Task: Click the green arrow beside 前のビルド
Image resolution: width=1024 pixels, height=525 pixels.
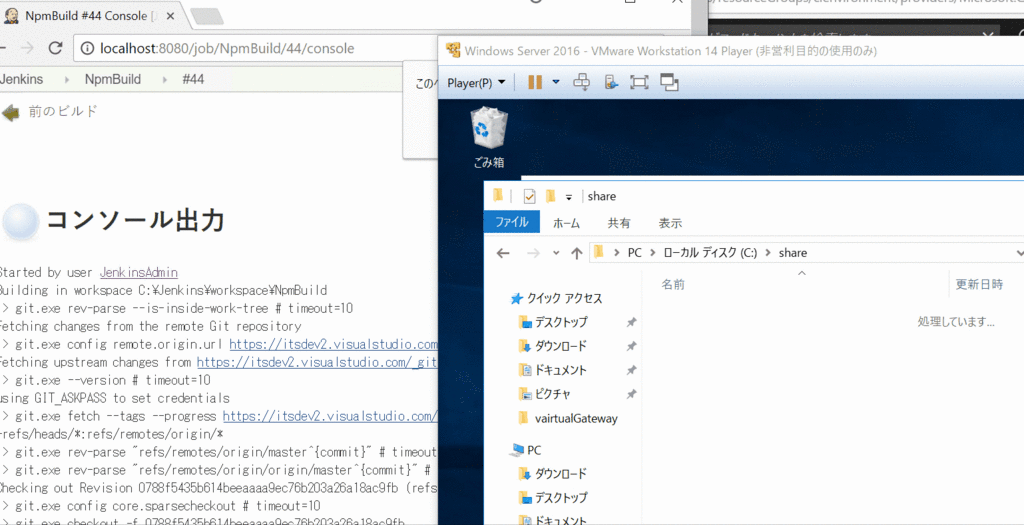Action: coord(10,113)
